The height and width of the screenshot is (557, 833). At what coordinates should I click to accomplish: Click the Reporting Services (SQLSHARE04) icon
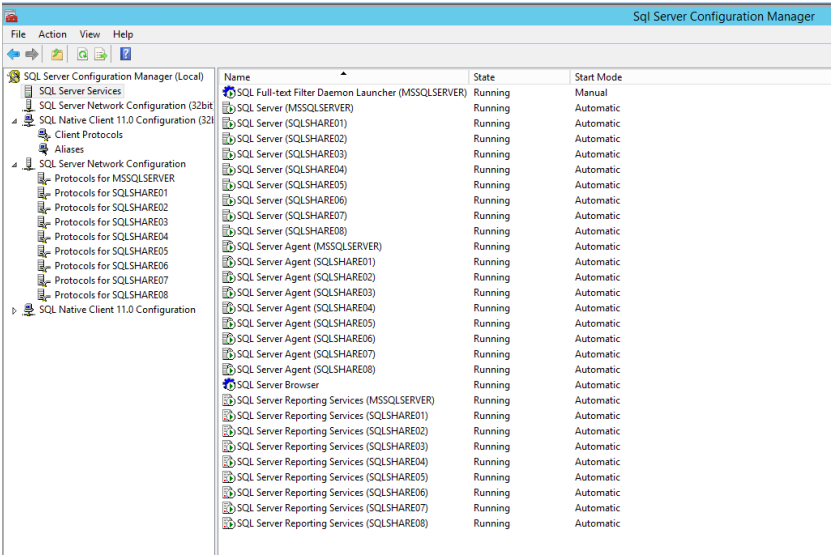pos(229,462)
